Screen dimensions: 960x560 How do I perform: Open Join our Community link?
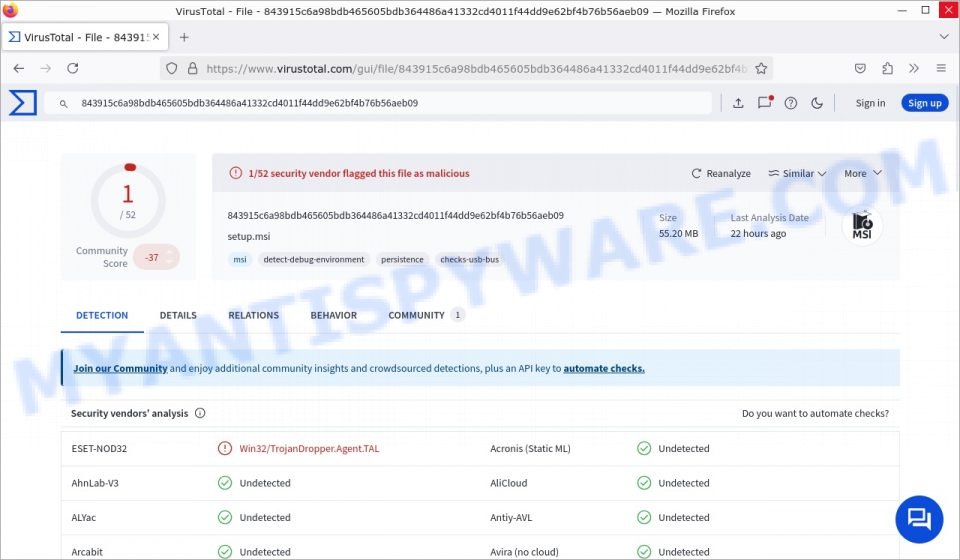pyautogui.click(x=121, y=368)
